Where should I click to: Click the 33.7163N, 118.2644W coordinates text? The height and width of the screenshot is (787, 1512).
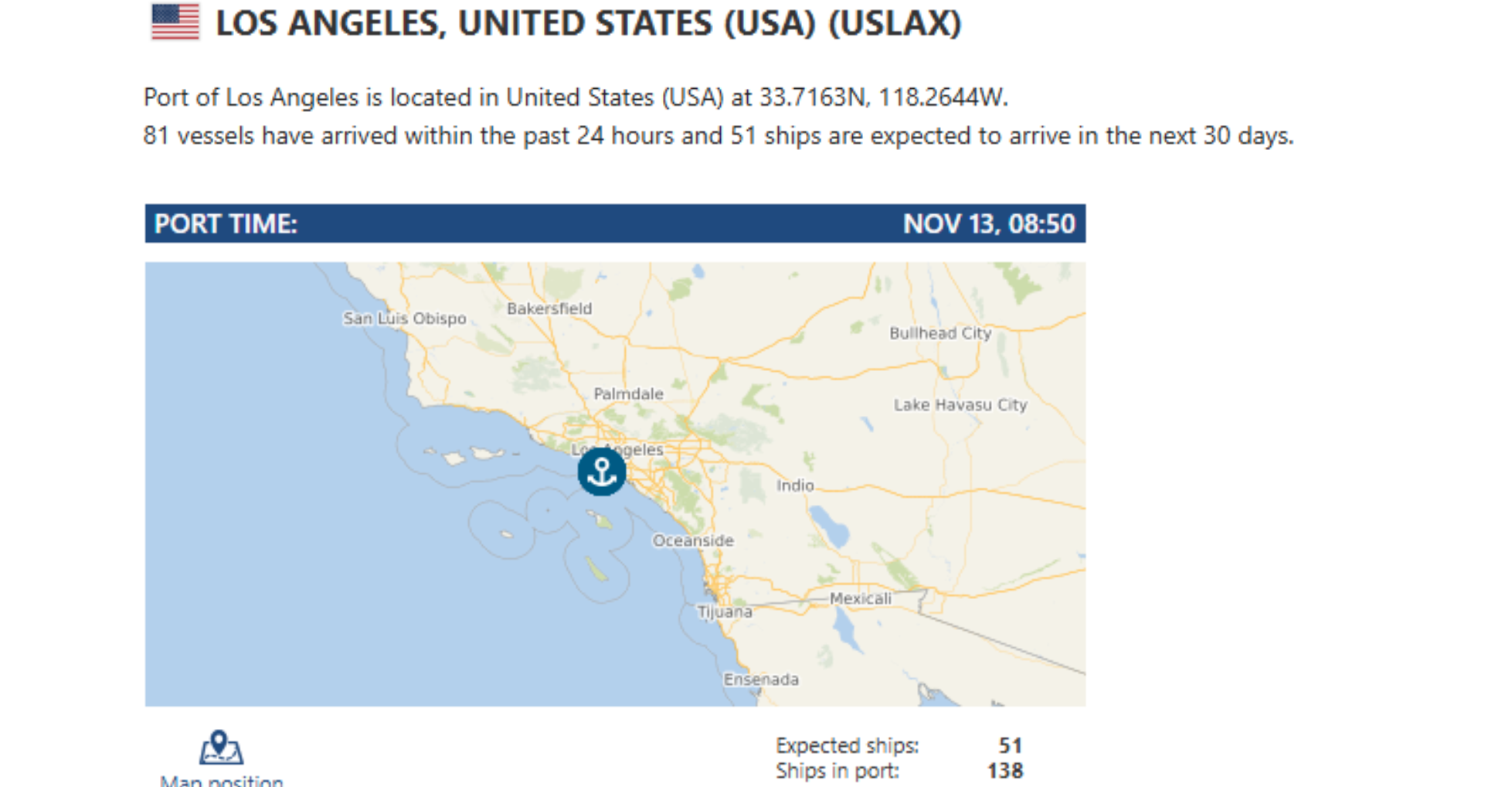pos(883,97)
